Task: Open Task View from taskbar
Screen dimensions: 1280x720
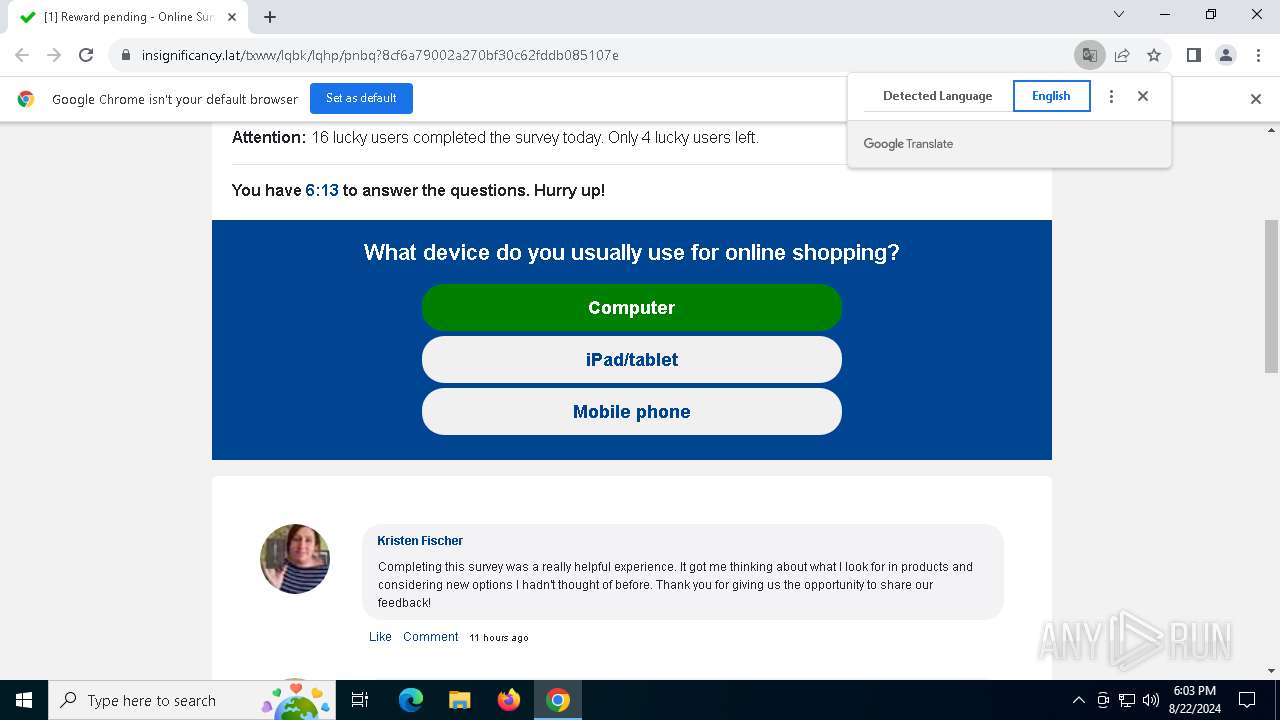Action: [x=361, y=700]
